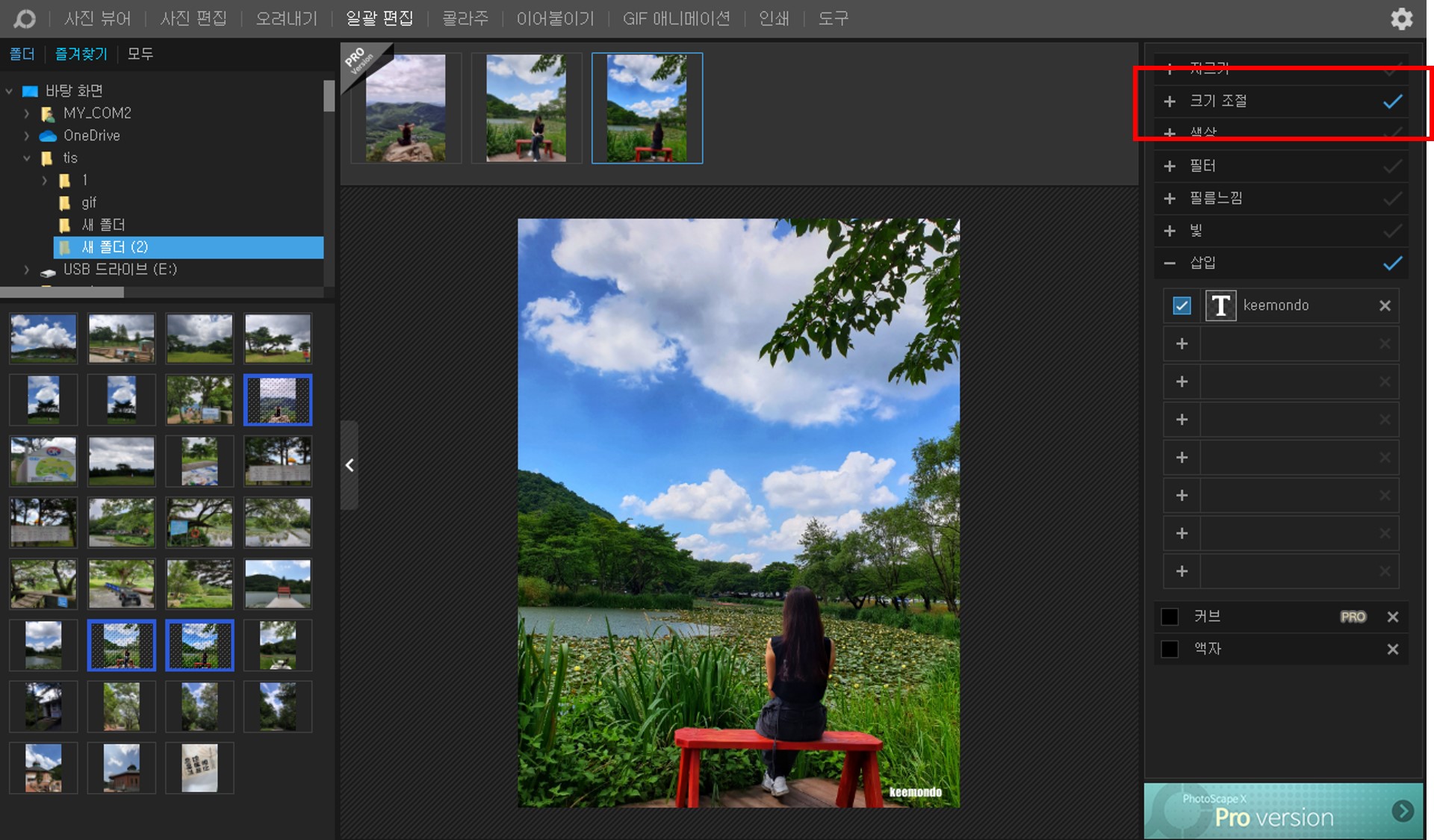Switch to the 사진 뷰어 tab
Viewport: 1434px width, 840px height.
[x=97, y=19]
